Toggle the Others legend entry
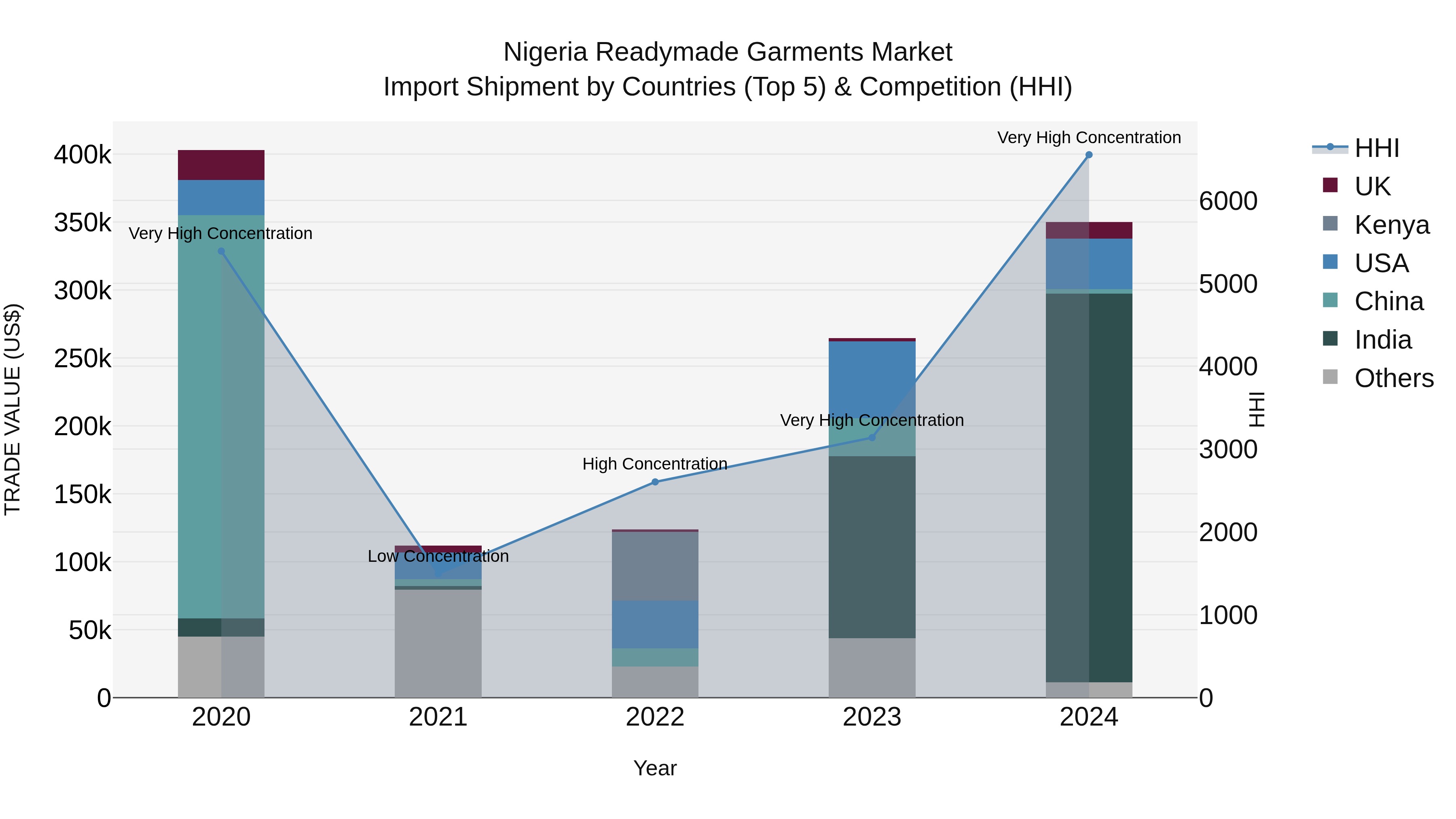This screenshot has width=1456, height=819. click(x=1378, y=378)
